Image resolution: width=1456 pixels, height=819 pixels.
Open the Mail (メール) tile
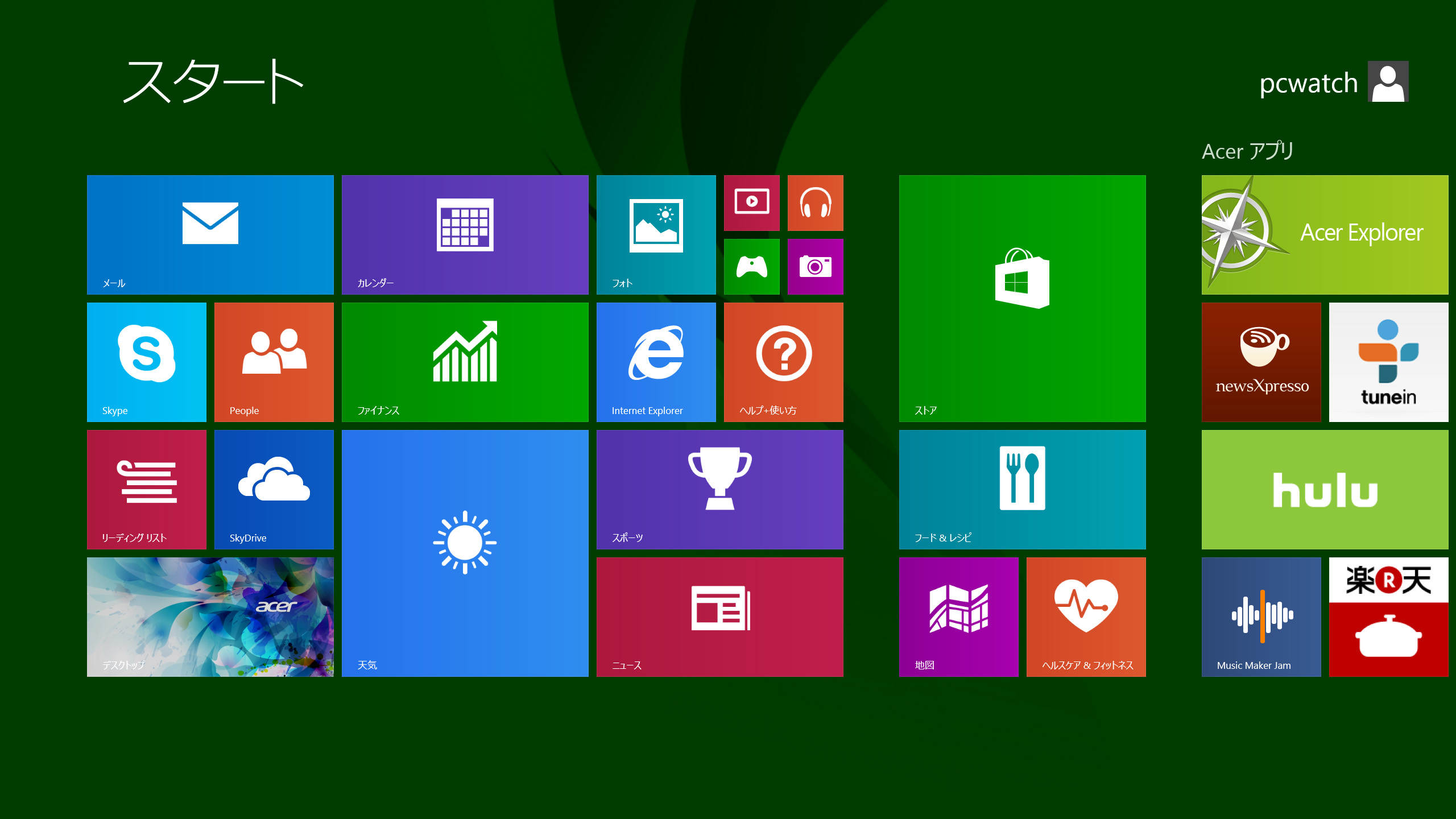[x=210, y=234]
